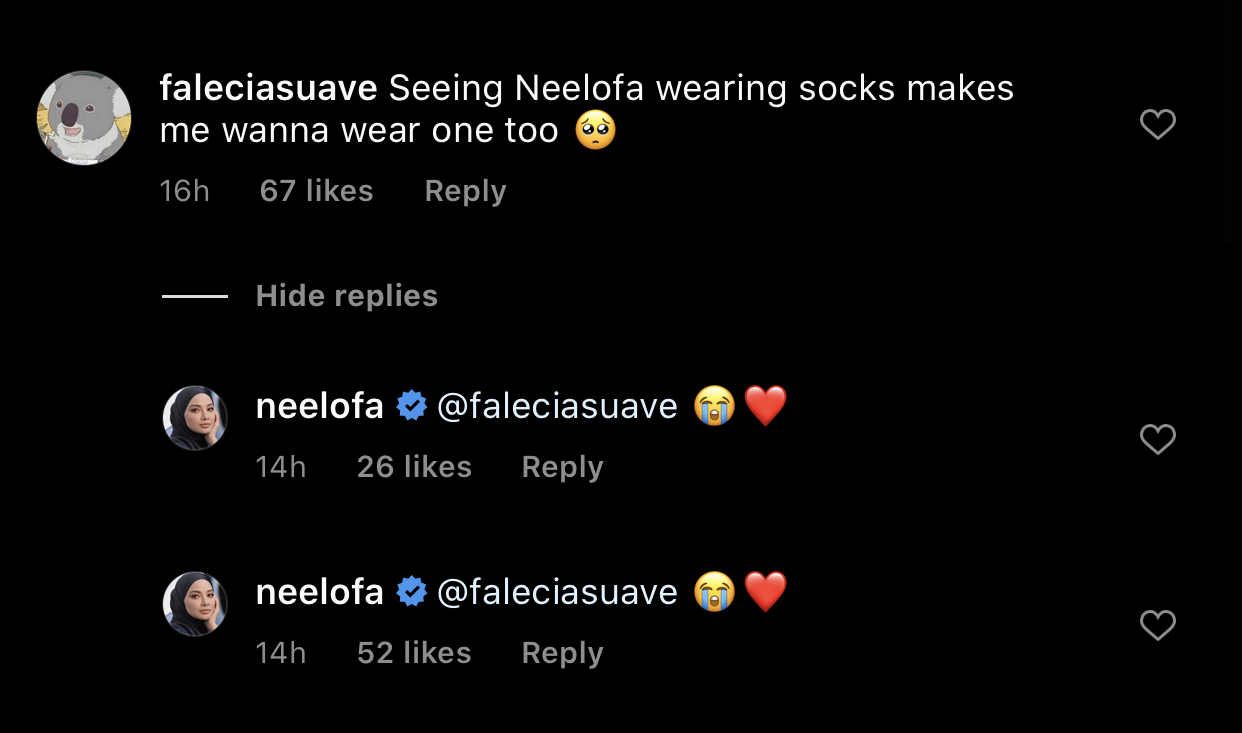Open neelofa's avatar on the 52-likes reply
The width and height of the screenshot is (1242, 733).
[195, 604]
